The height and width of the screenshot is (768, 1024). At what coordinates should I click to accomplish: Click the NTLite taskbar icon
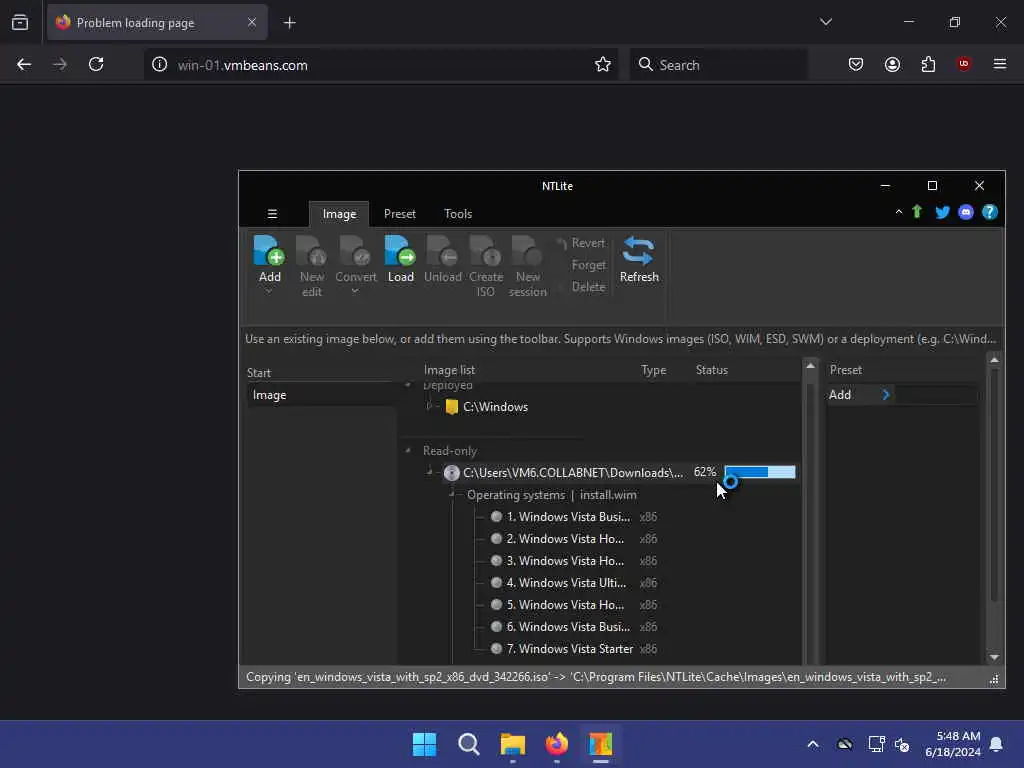coord(600,744)
